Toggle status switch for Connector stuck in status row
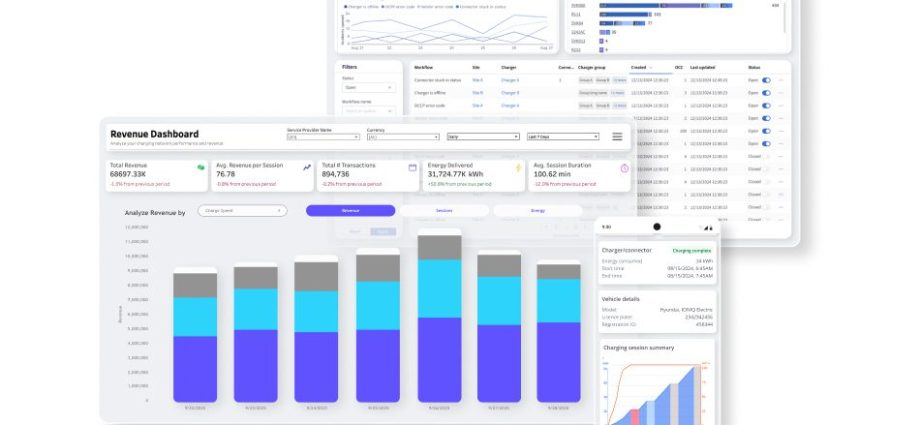 tap(767, 79)
